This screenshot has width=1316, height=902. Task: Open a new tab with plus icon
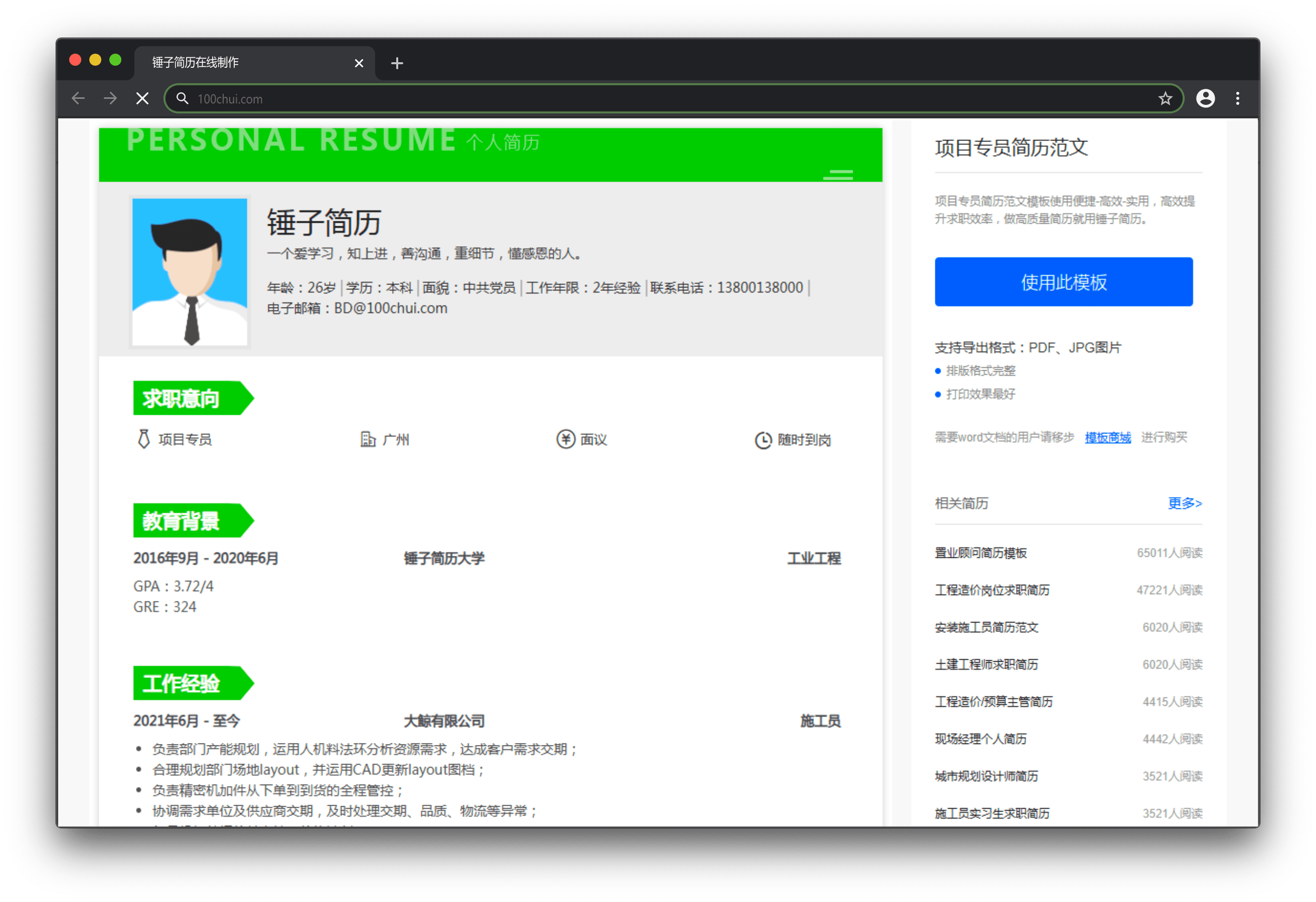pos(397,63)
